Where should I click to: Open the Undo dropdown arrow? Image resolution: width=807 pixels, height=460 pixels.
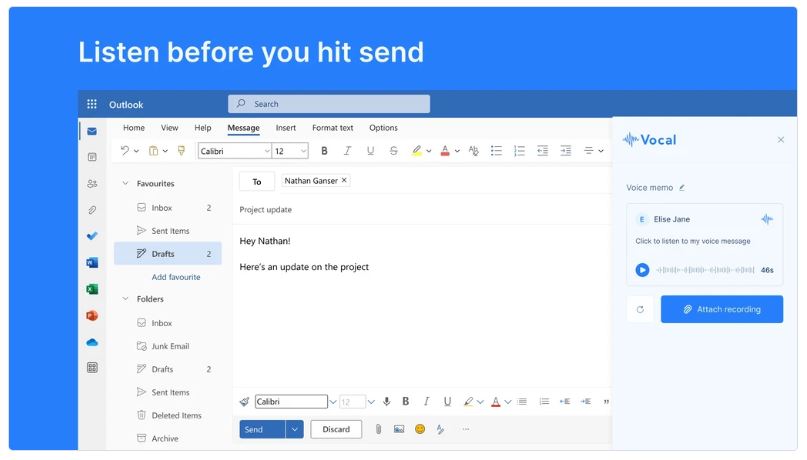(136, 151)
